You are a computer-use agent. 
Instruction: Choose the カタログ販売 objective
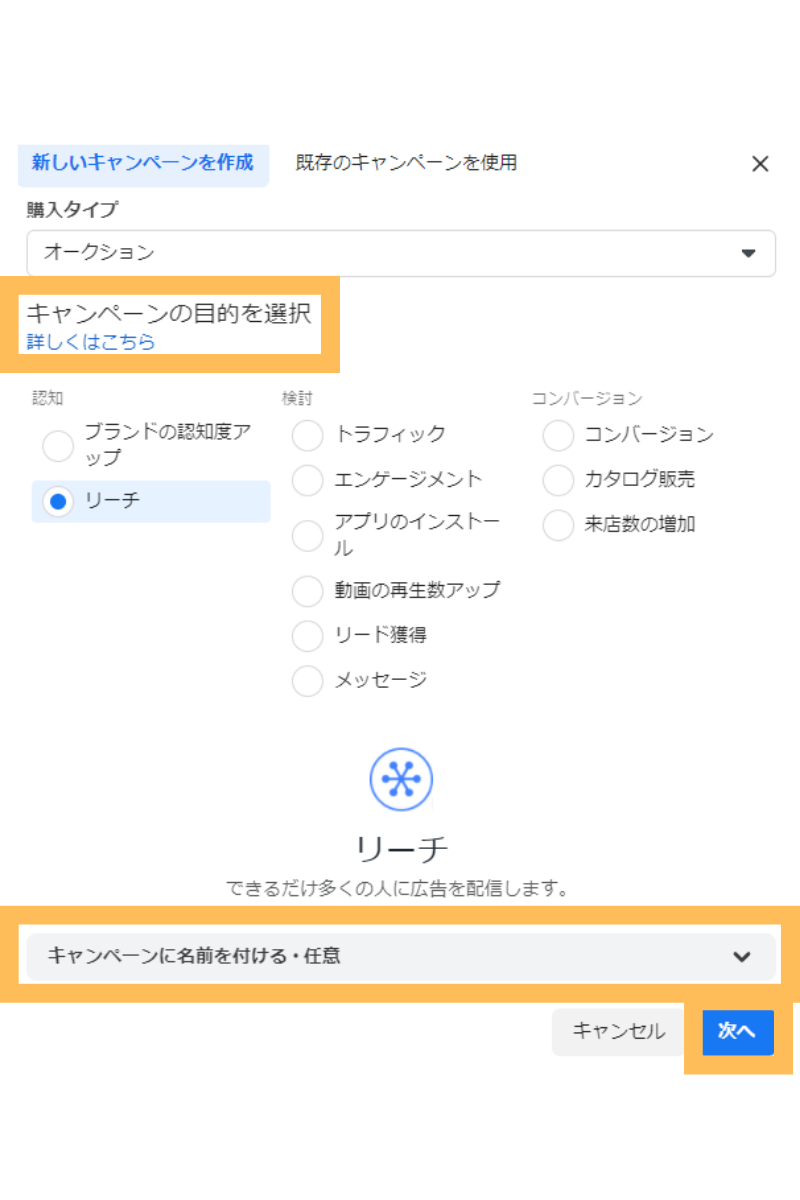(x=558, y=480)
